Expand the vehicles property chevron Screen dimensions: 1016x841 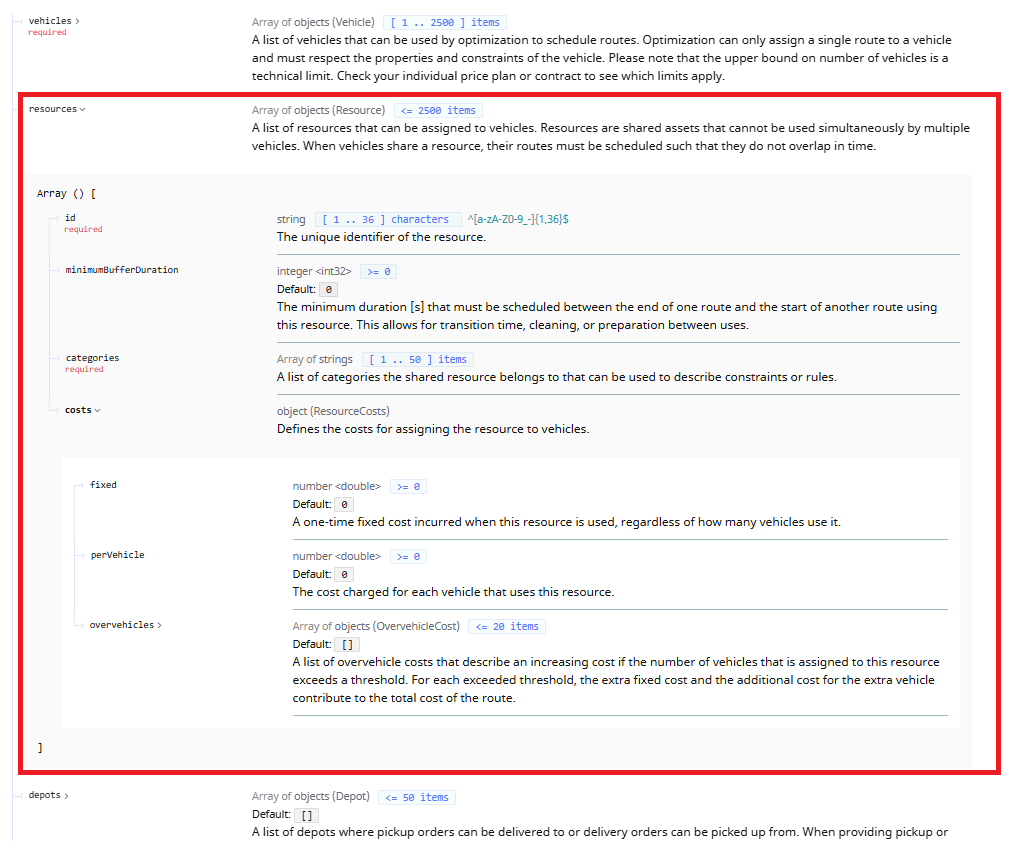pyautogui.click(x=78, y=21)
